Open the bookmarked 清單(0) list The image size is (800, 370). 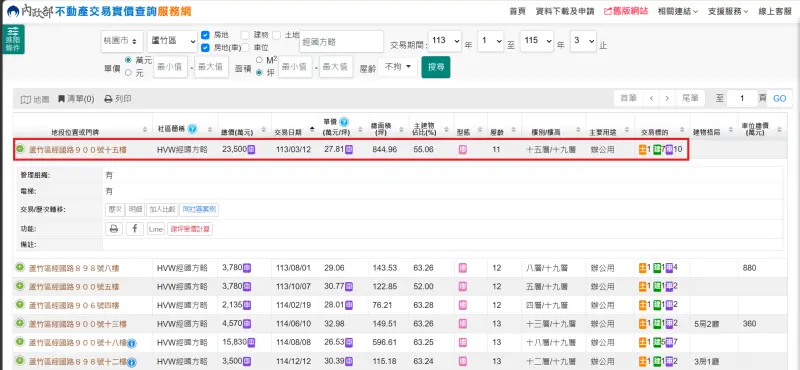76,99
